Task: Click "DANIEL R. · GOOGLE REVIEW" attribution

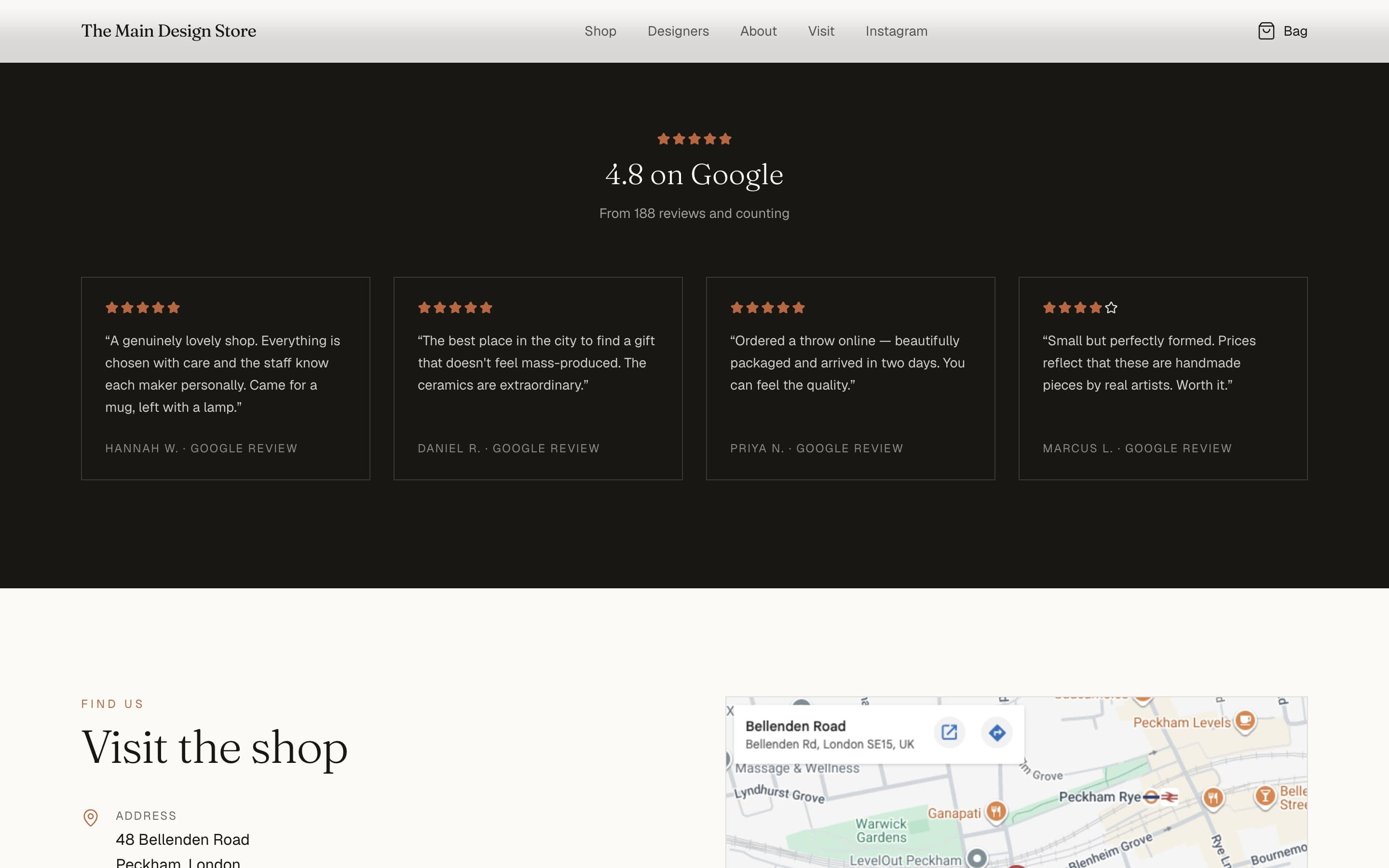Action: pyautogui.click(x=508, y=448)
